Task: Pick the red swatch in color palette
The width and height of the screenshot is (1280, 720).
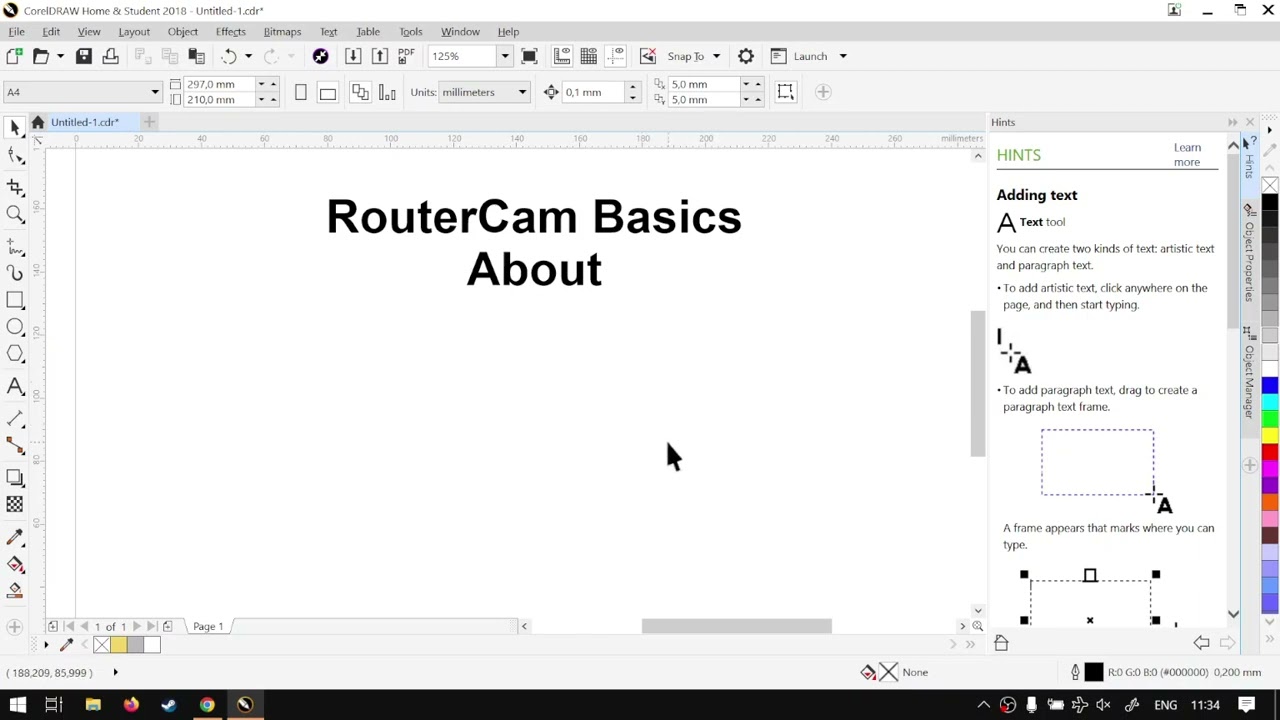Action: pyautogui.click(x=1270, y=452)
